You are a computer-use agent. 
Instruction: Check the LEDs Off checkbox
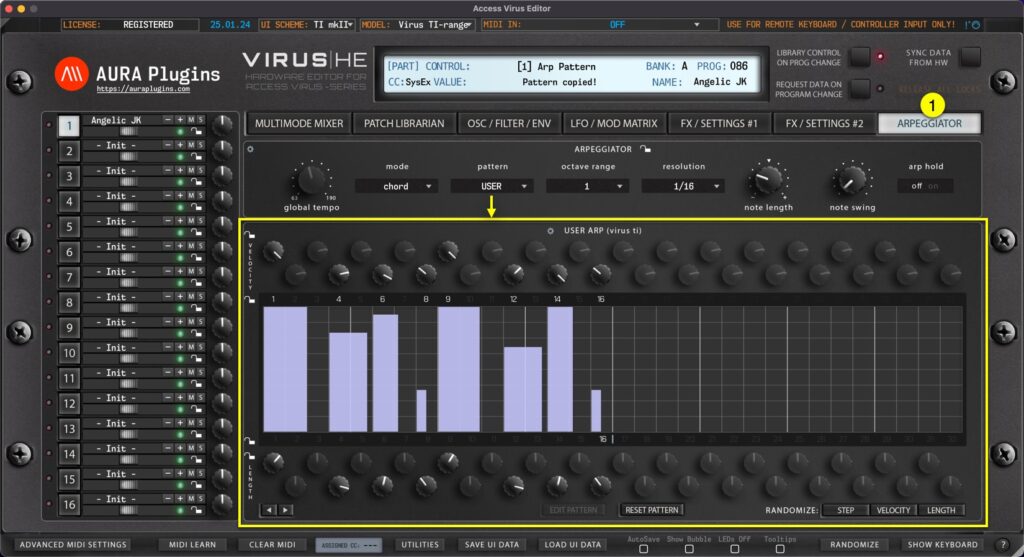(x=735, y=549)
